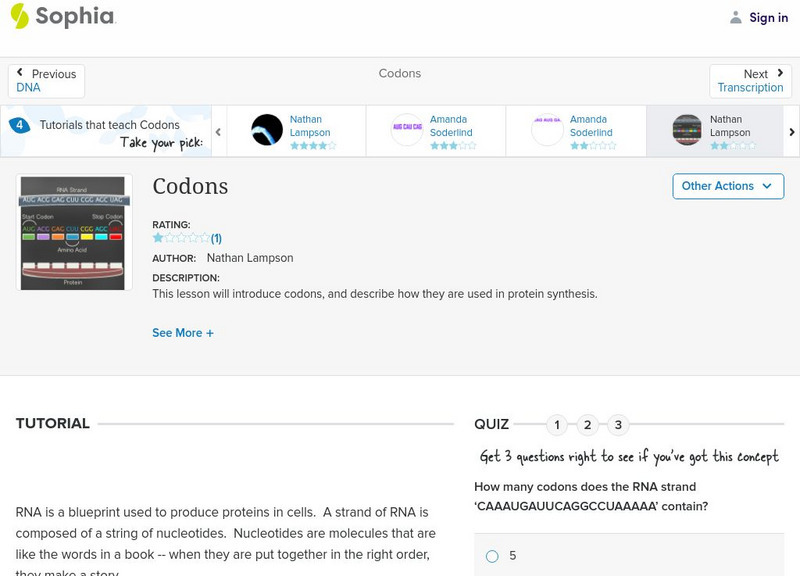Click the first star in the lesson rating
This screenshot has width=800, height=576.
[158, 238]
